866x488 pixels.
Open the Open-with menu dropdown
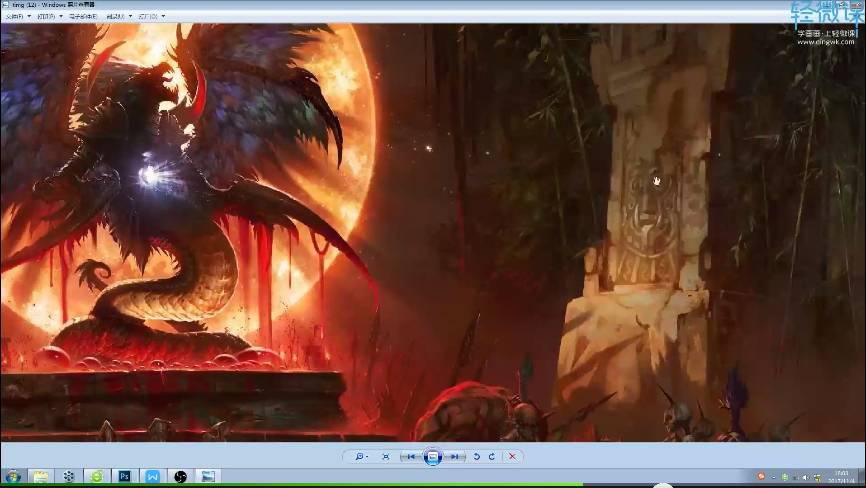pos(151,17)
